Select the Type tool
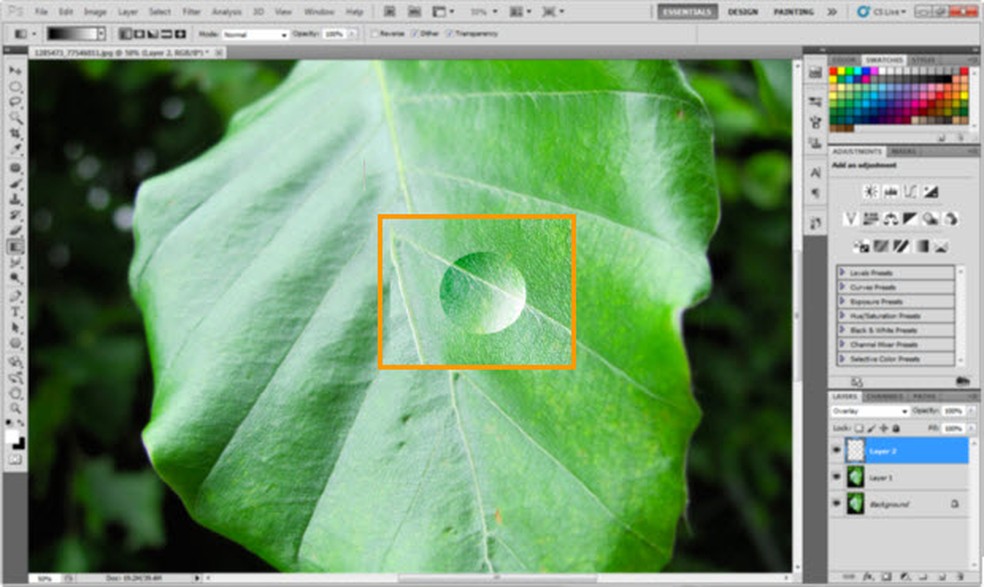This screenshot has width=984, height=587. pos(16,312)
